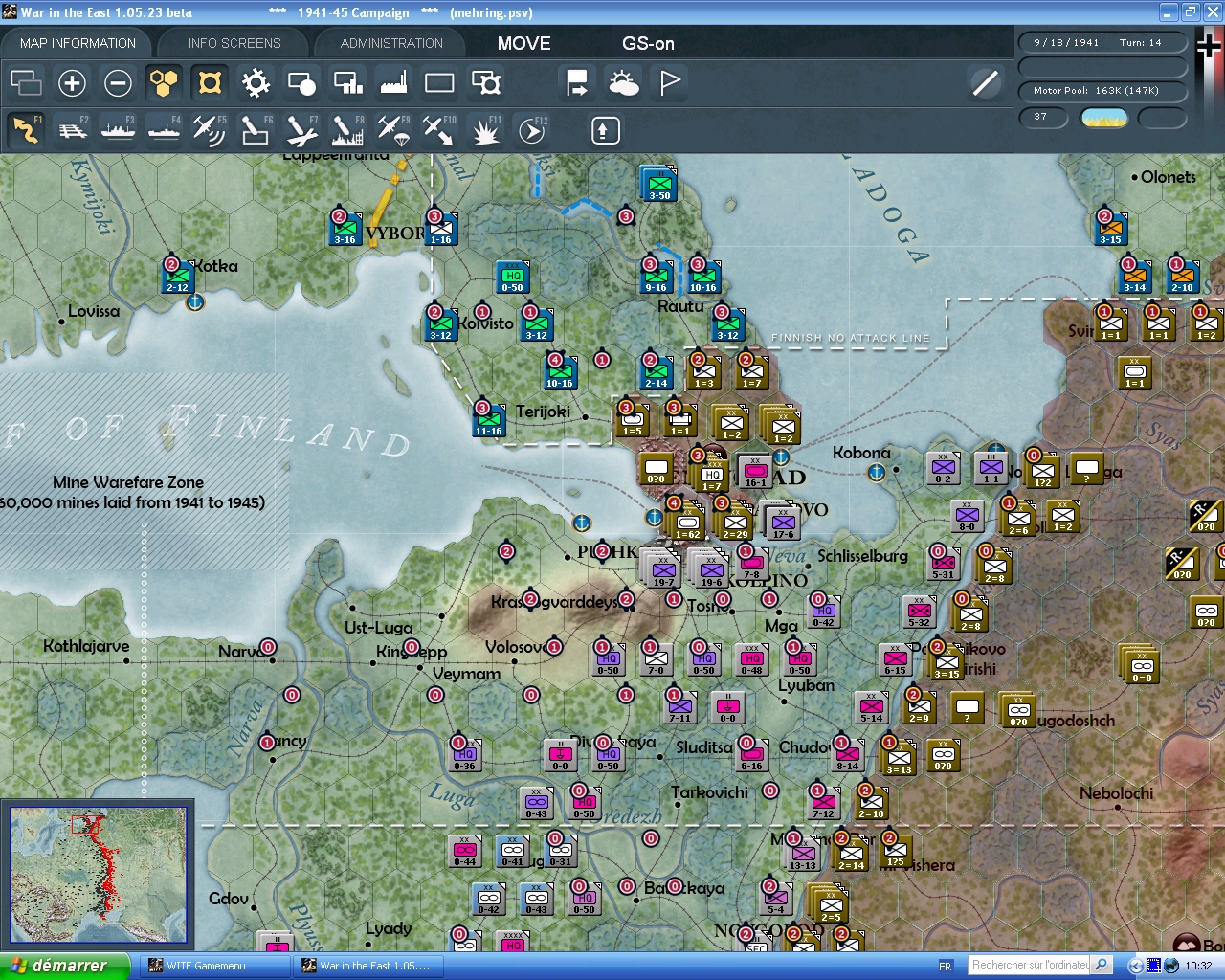
Task: Switch to WITE Gamemenu taskbar window
Action: click(x=215, y=966)
